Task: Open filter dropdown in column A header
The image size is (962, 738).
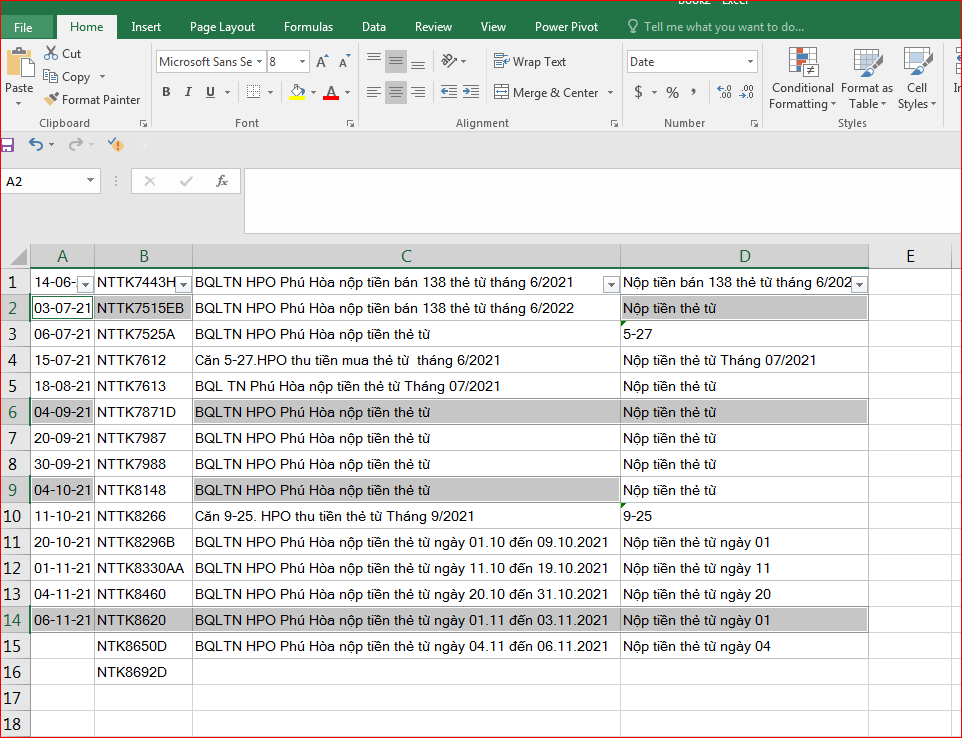Action: 85,284
